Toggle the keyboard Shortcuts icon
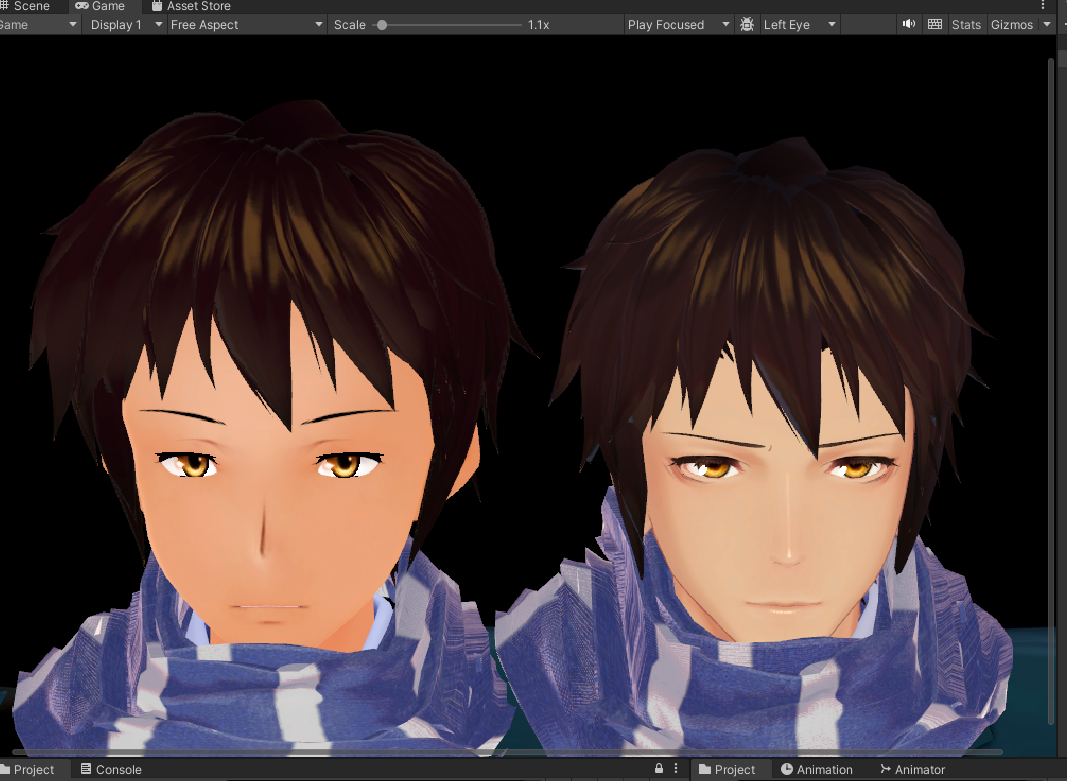Viewport: 1067px width, 781px height. tap(935, 24)
